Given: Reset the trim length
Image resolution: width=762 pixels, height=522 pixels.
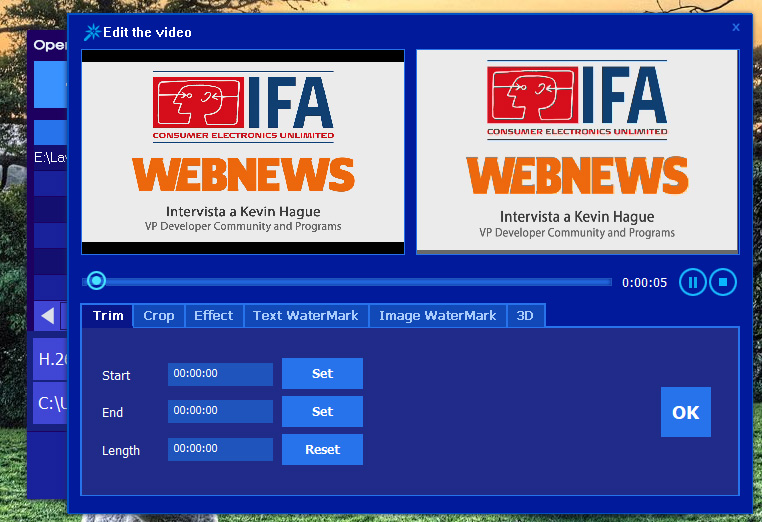Looking at the screenshot, I should coord(322,450).
